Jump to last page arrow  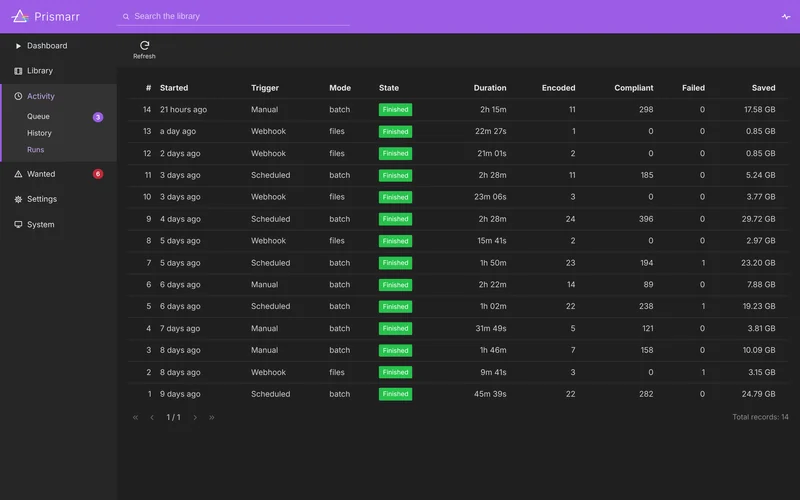point(212,417)
